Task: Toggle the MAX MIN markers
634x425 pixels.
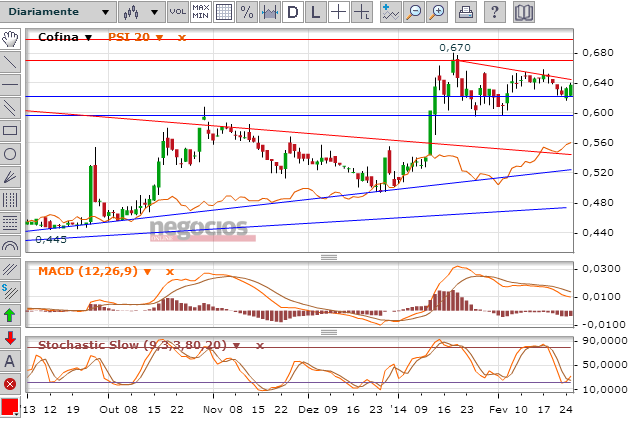Action: click(201, 12)
